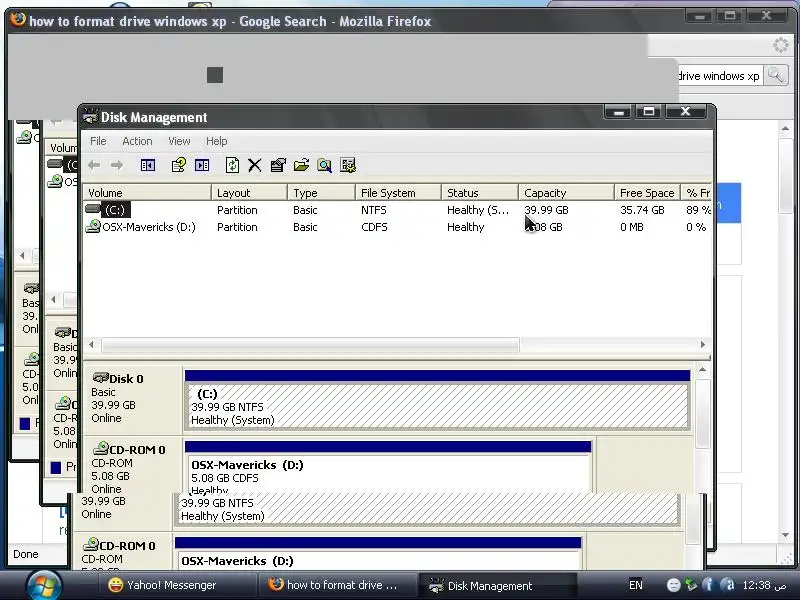Click the 35.74 GB free space cell
The height and width of the screenshot is (600, 800).
[x=642, y=210]
